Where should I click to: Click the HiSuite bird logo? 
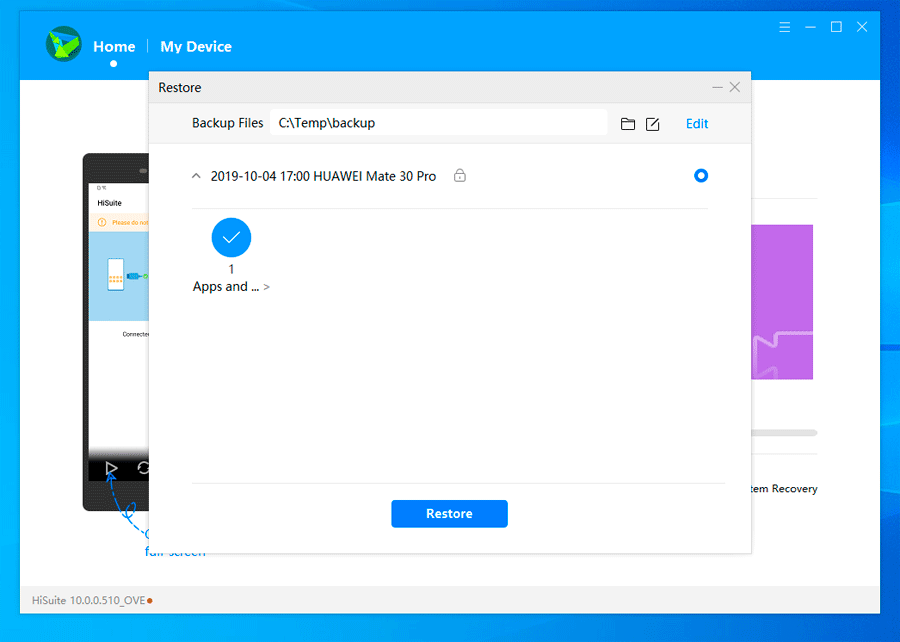[63, 44]
